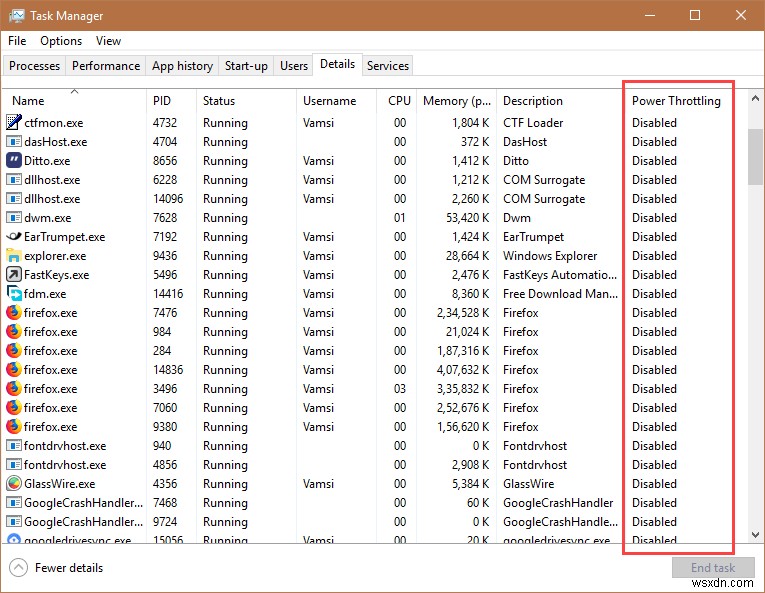765x593 pixels.
Task: Click the vertical scrollbar thumb
Action: [x=755, y=157]
